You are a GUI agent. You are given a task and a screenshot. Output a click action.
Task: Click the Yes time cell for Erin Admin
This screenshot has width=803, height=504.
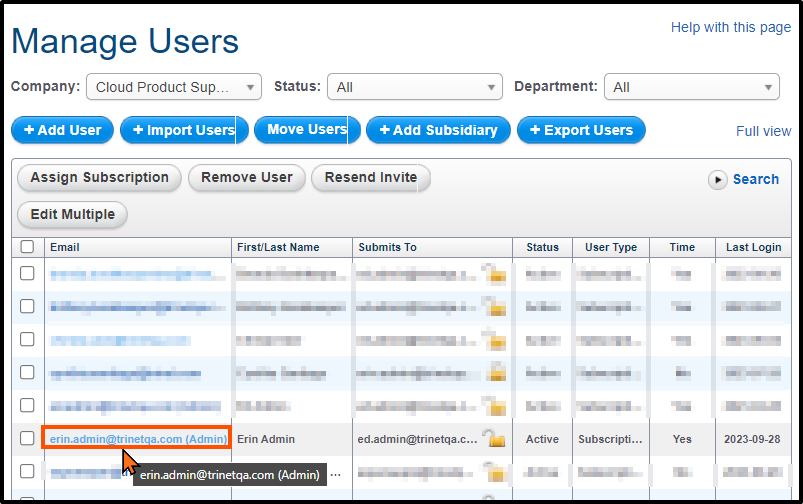(682, 439)
